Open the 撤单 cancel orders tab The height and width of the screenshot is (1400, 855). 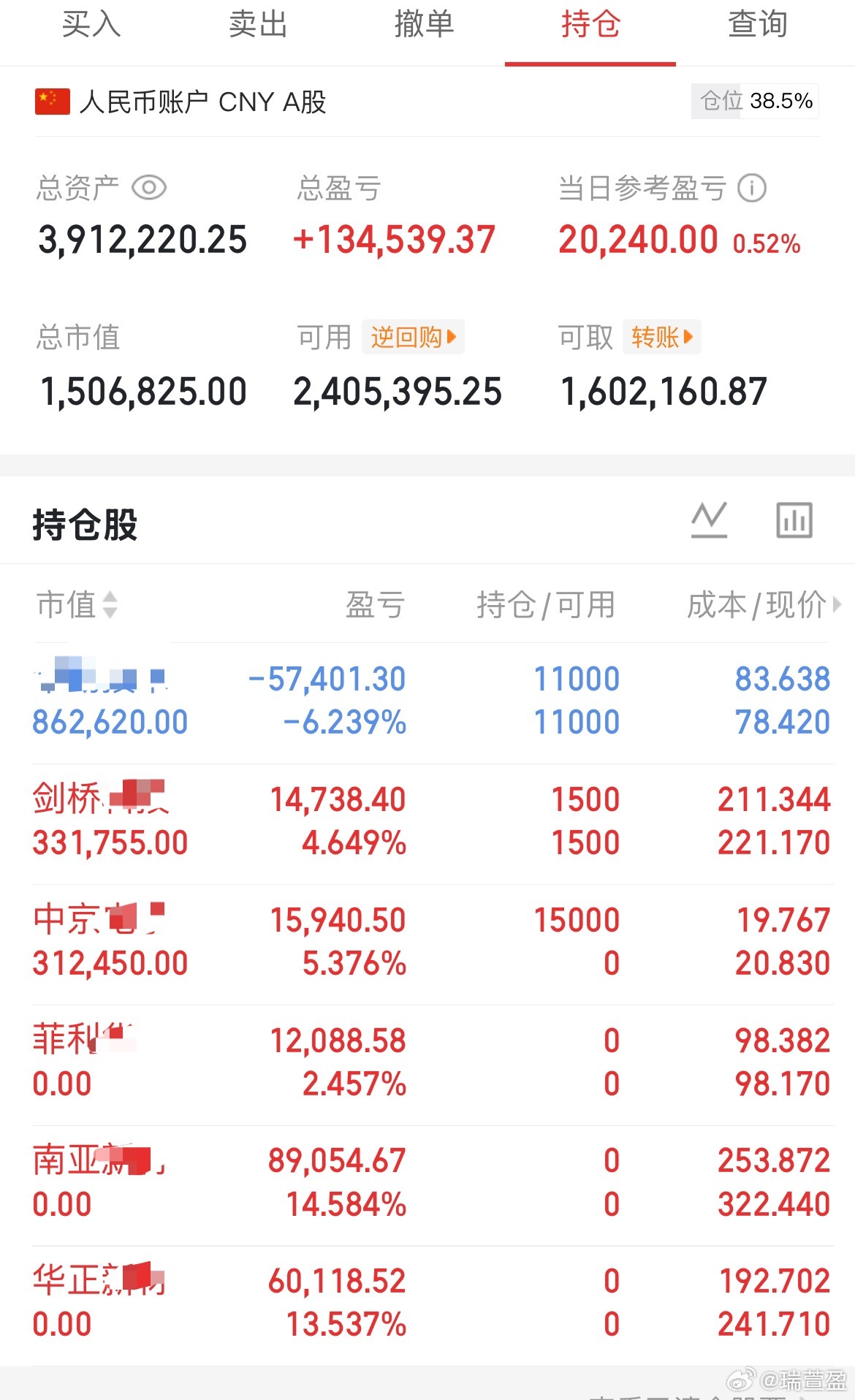click(425, 25)
